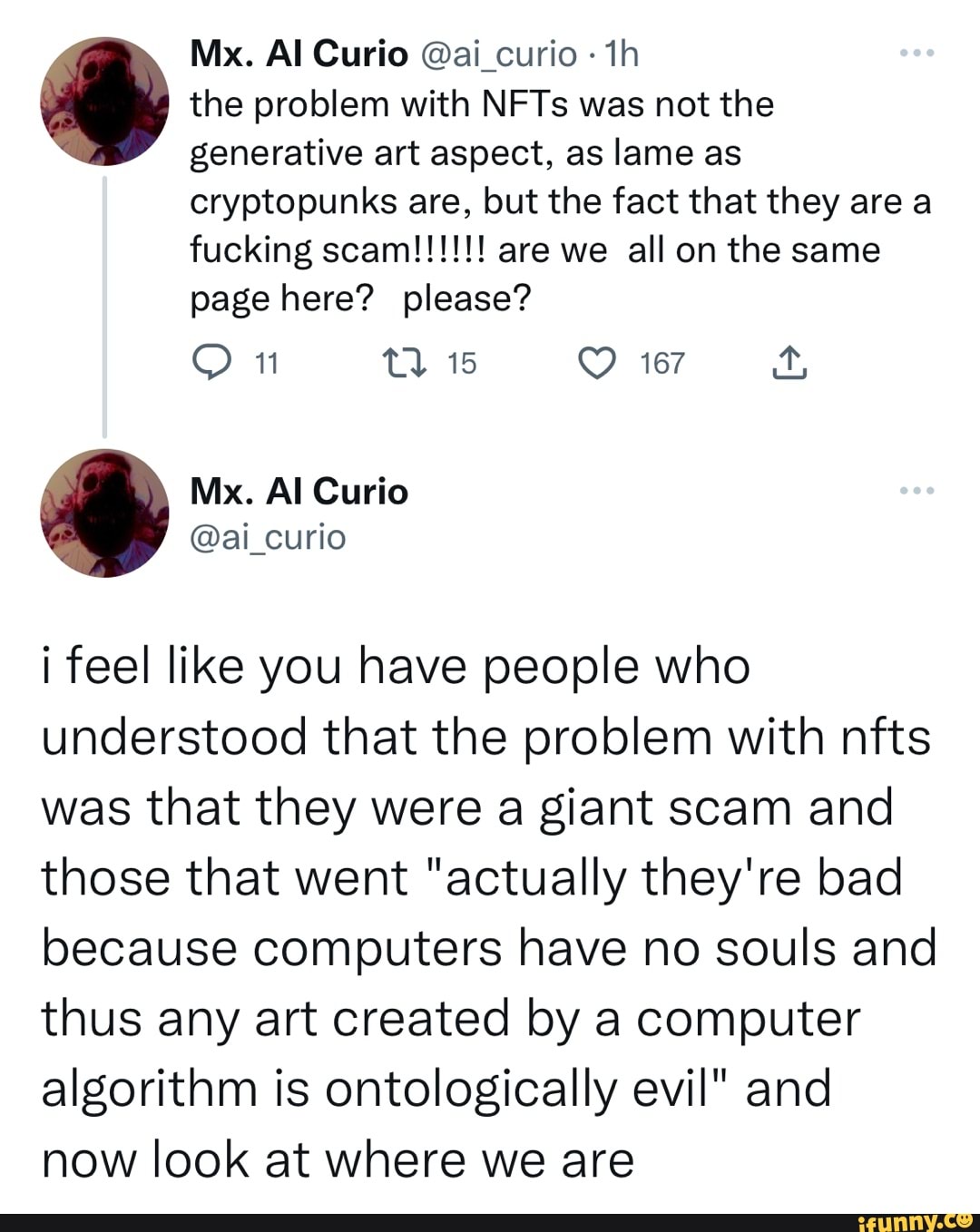Click the thread line under the top avatar

[x=105, y=307]
